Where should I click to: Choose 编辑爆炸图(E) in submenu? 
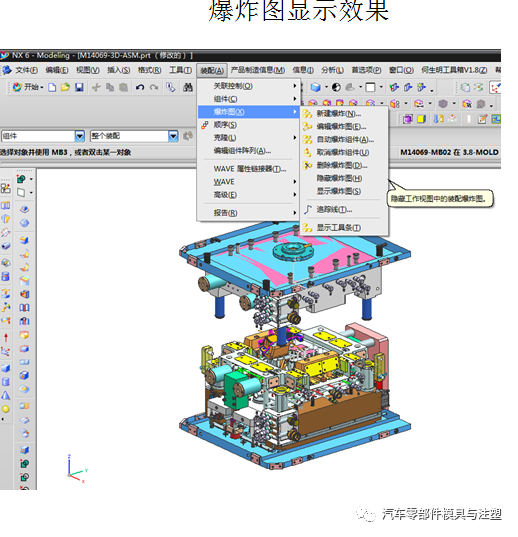(x=344, y=127)
